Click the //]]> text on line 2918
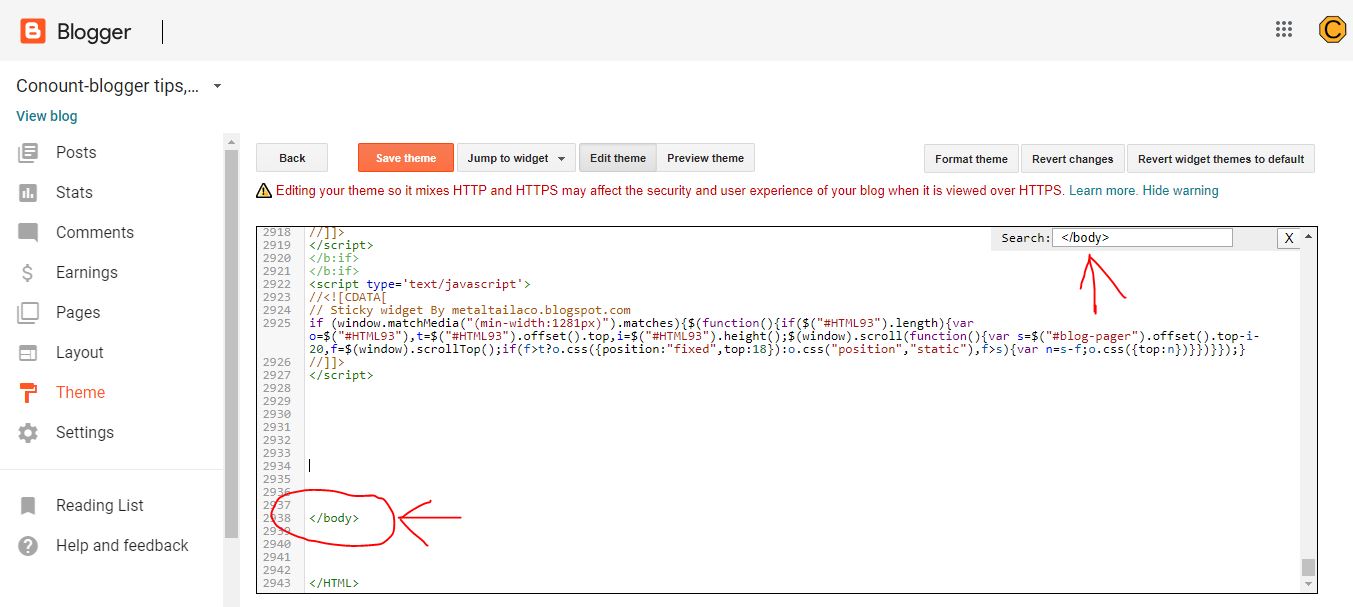The image size is (1353, 607). tap(328, 232)
